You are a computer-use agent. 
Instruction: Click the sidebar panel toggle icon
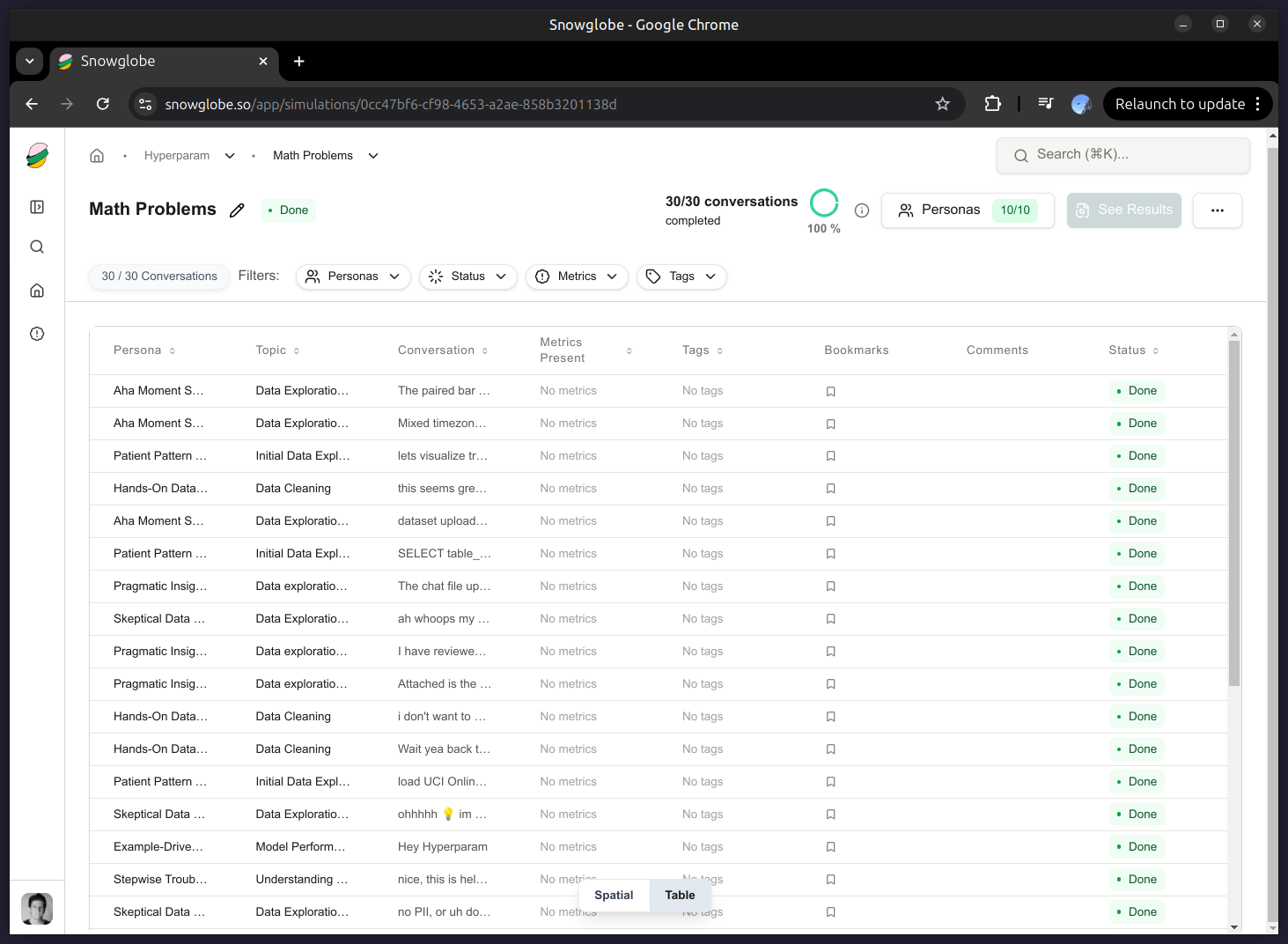[37, 207]
